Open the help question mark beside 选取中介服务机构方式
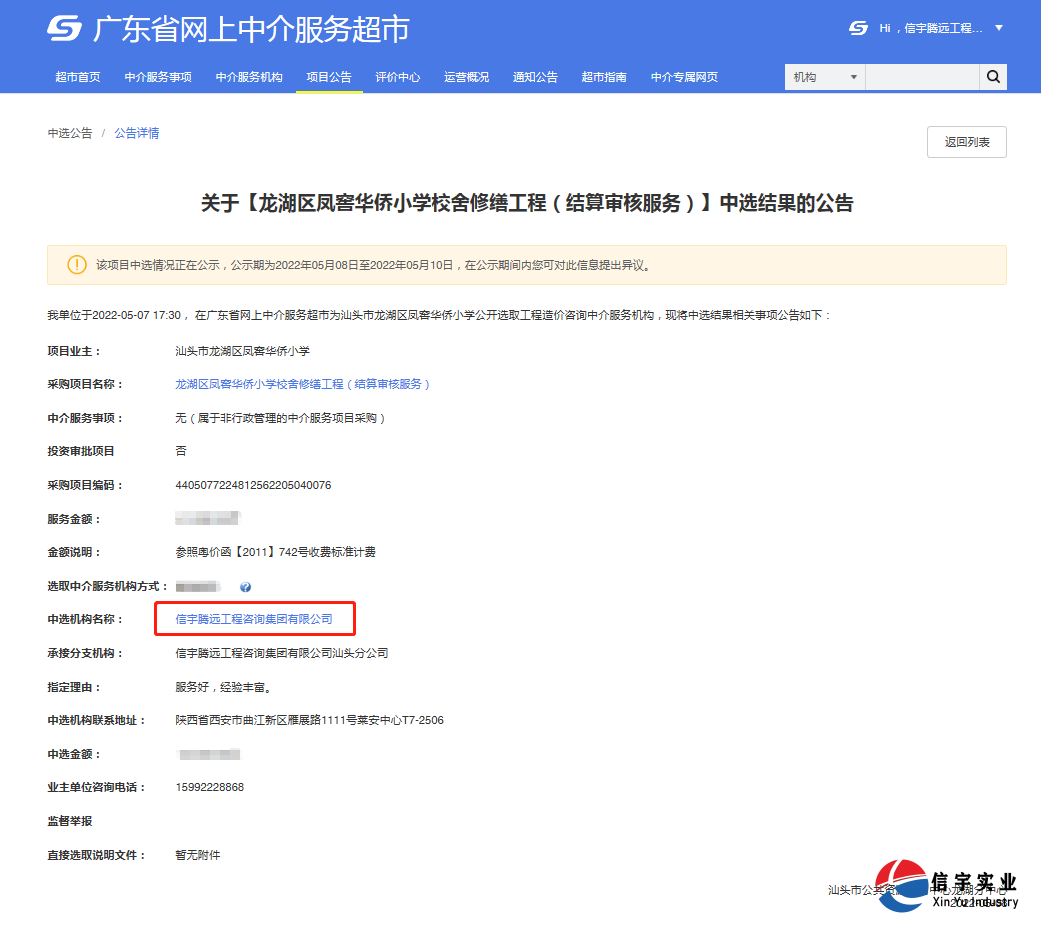The height and width of the screenshot is (928, 1041). [x=245, y=586]
